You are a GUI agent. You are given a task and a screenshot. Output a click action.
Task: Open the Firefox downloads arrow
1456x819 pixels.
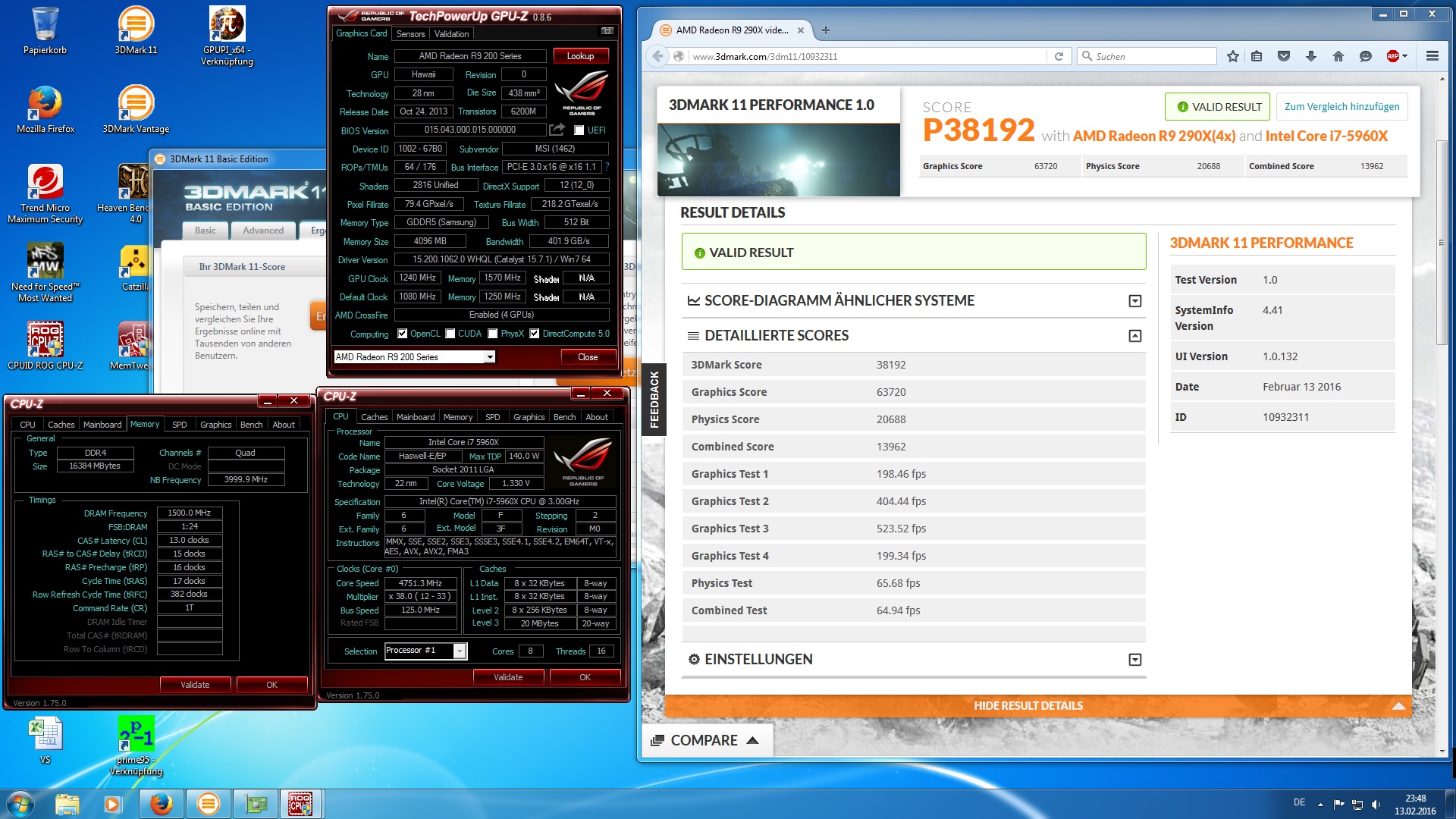tap(1311, 56)
